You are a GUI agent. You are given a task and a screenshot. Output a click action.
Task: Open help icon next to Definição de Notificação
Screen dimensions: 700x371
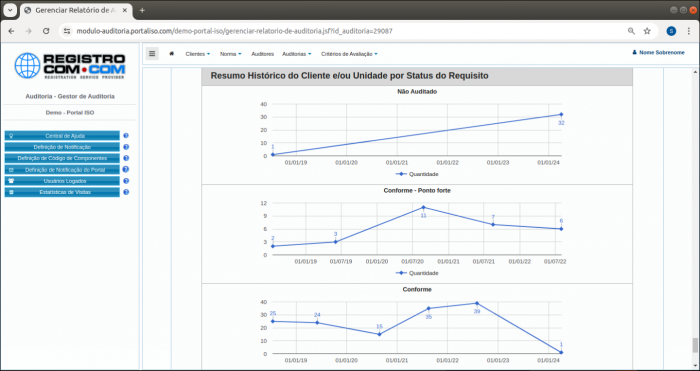126,147
